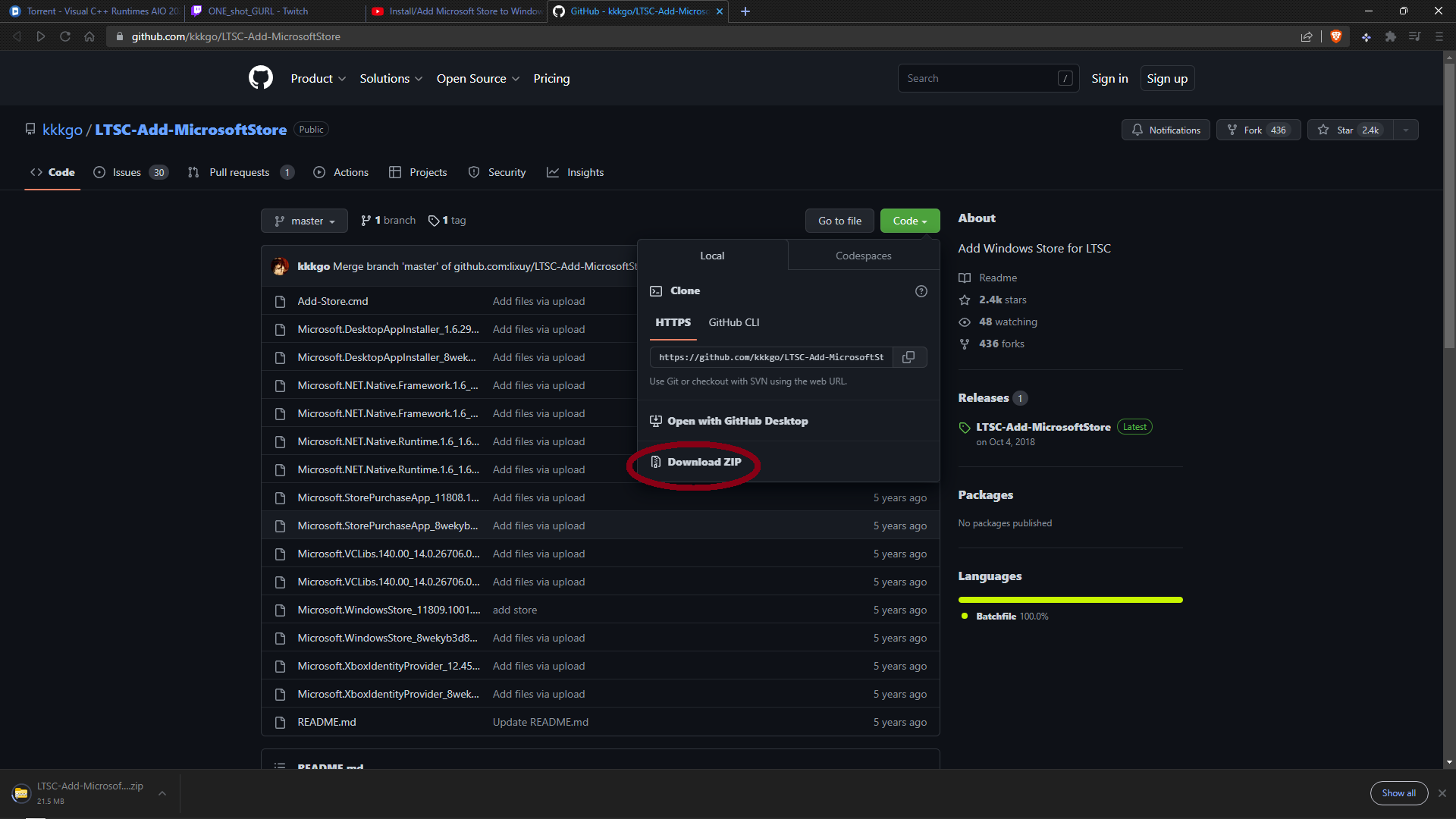Expand the Solutions menu
This screenshot has height=819, width=1456.
point(391,79)
